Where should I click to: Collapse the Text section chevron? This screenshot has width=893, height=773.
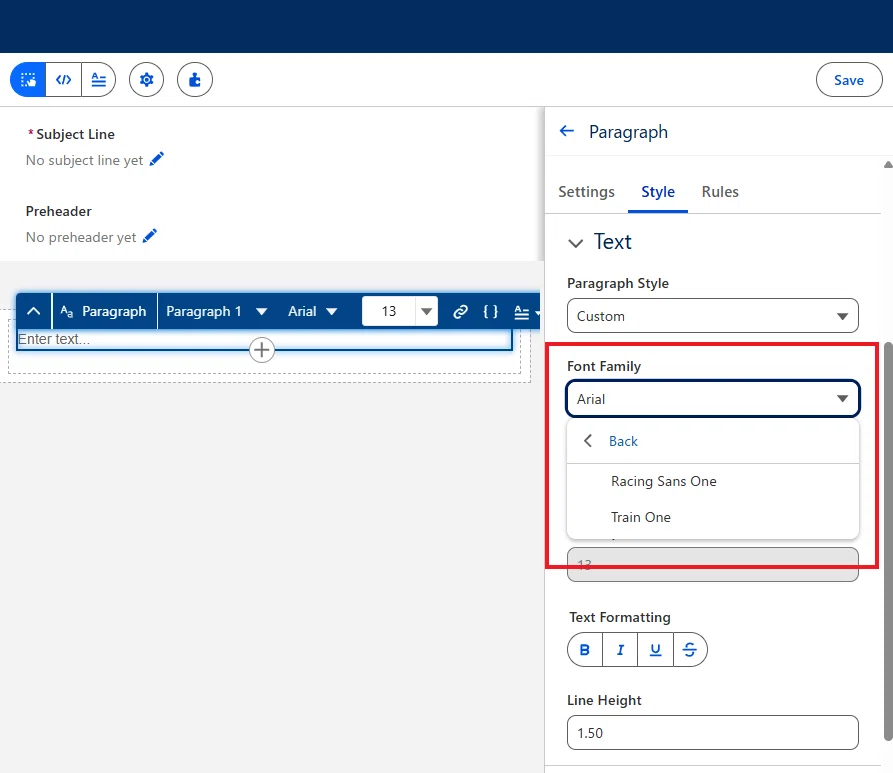[x=576, y=243]
